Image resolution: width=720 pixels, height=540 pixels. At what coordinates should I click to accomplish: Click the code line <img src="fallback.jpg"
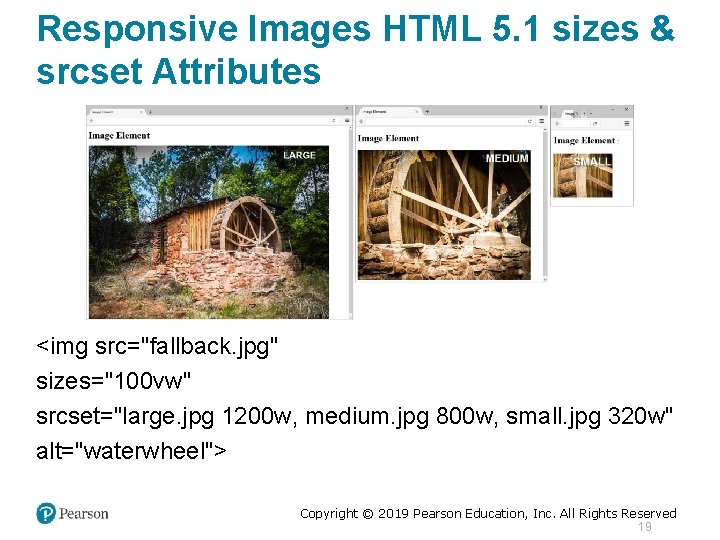click(x=158, y=347)
